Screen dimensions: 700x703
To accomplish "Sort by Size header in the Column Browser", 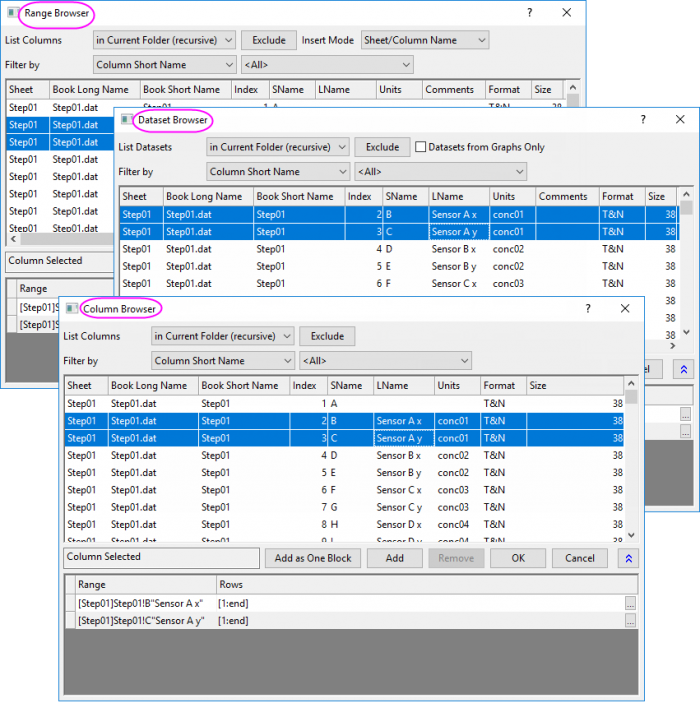I will (x=574, y=386).
